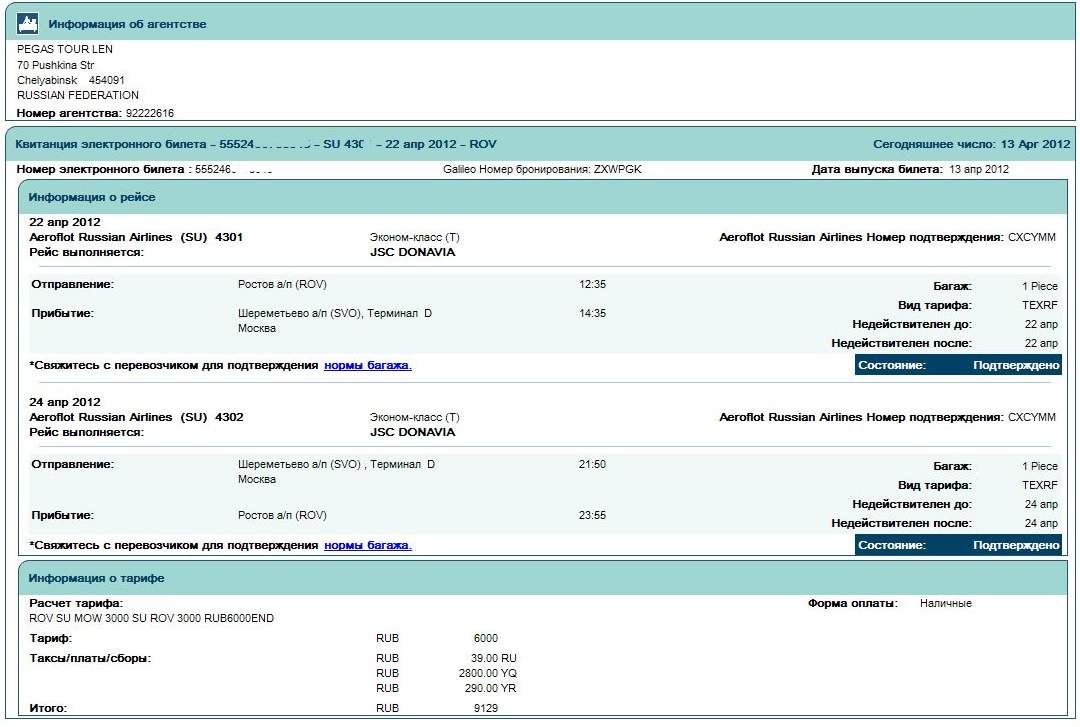Click 'Эконом-класс (T)' for flight 4302
The image size is (1080, 727).
point(415,417)
